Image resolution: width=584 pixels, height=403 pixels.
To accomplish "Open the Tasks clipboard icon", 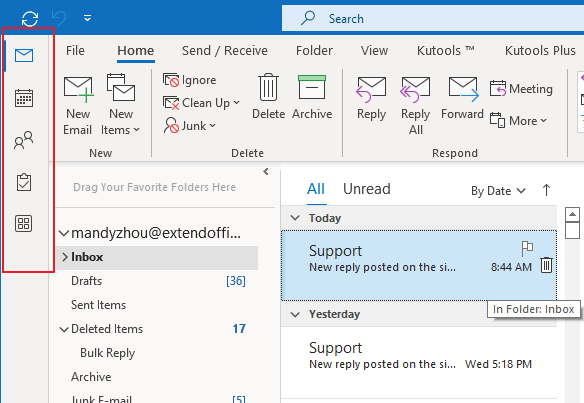I will [24, 182].
